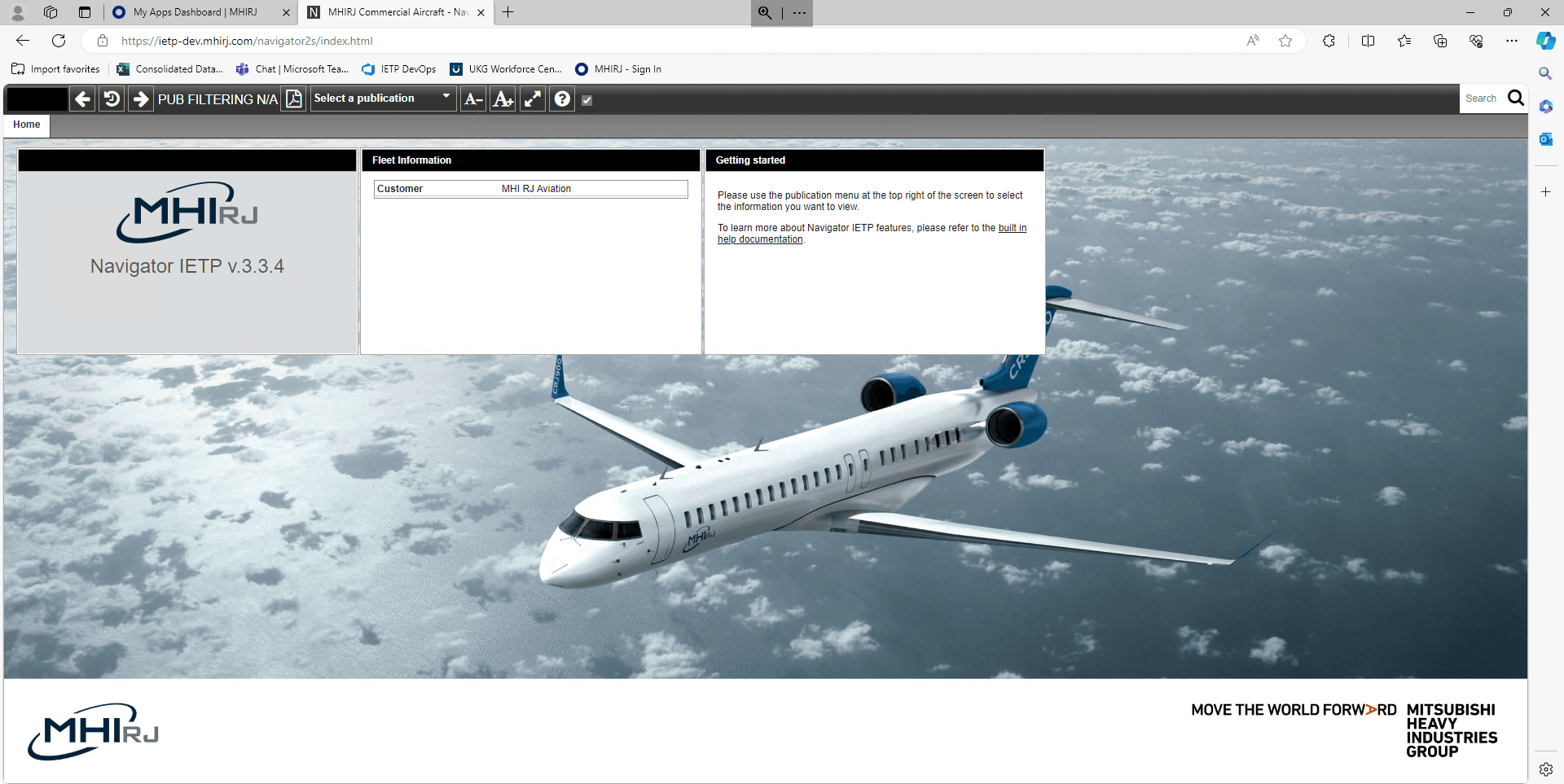Screen dimensions: 1564x784
Task: Switch to the Home tab
Action: pos(25,125)
